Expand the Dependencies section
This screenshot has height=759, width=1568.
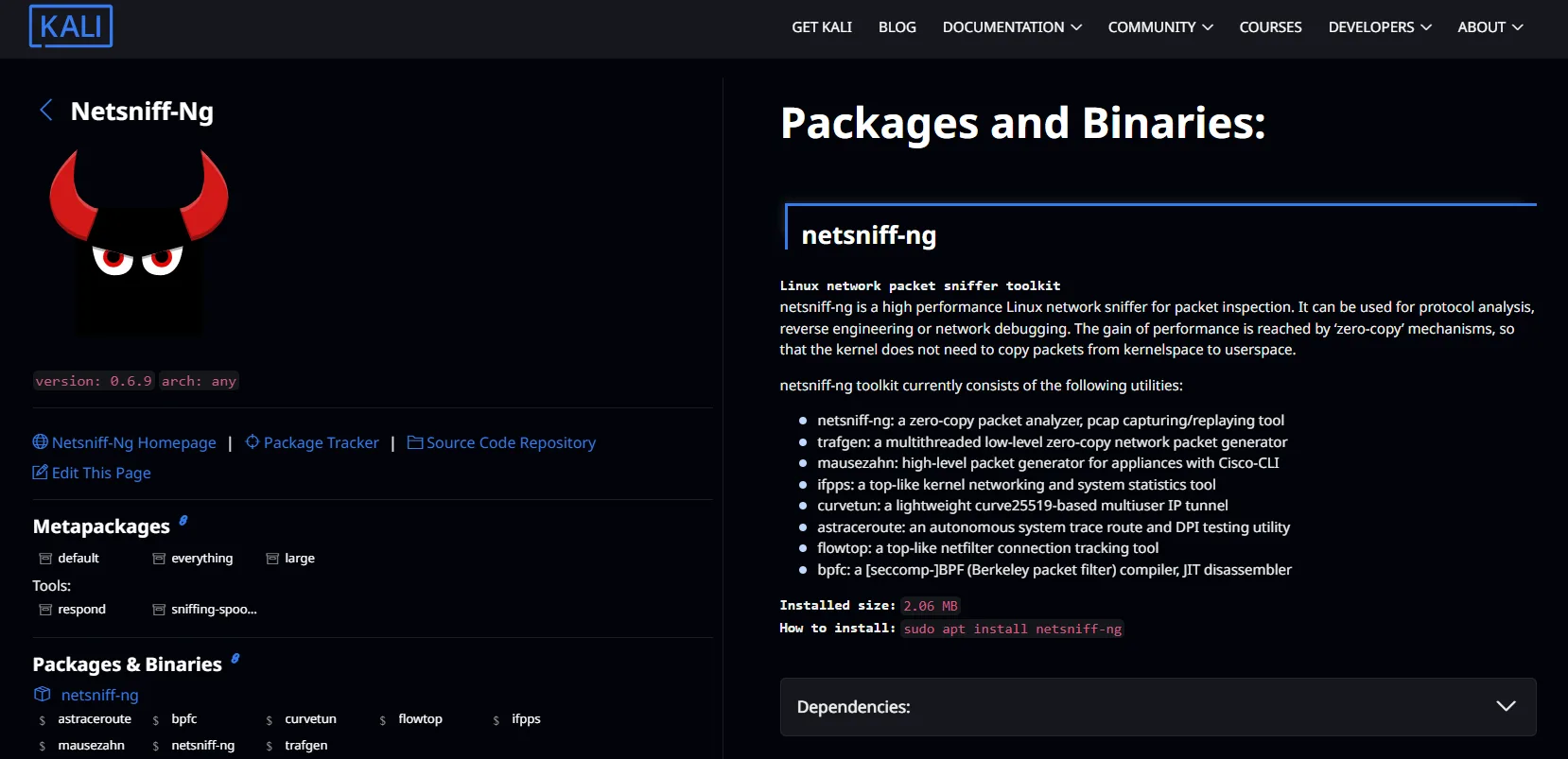[1505, 706]
